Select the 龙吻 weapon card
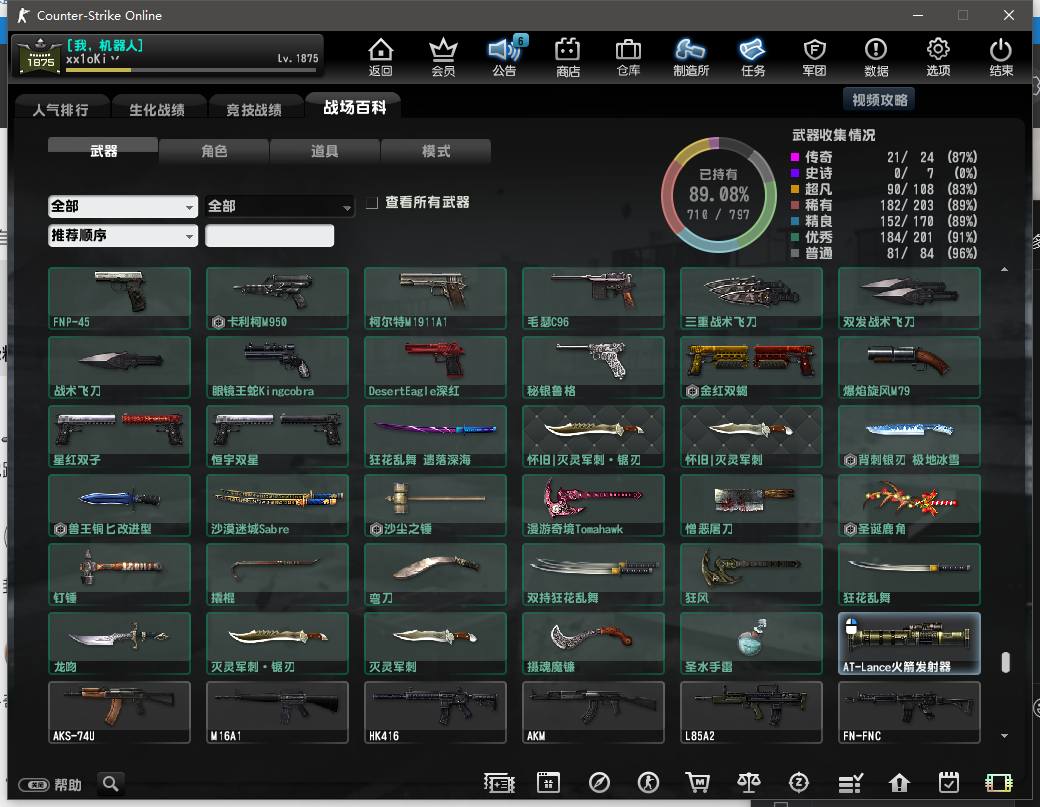Image resolution: width=1040 pixels, height=807 pixels. click(119, 643)
